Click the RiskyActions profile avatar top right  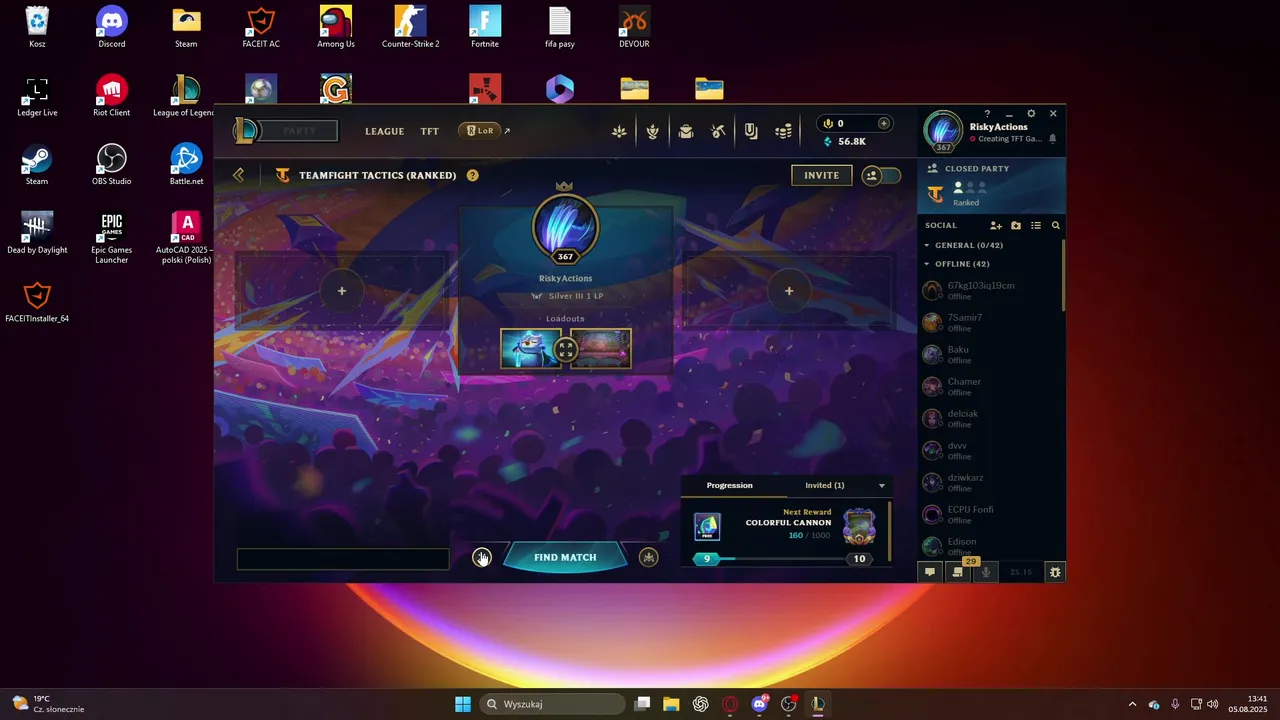pyautogui.click(x=943, y=130)
